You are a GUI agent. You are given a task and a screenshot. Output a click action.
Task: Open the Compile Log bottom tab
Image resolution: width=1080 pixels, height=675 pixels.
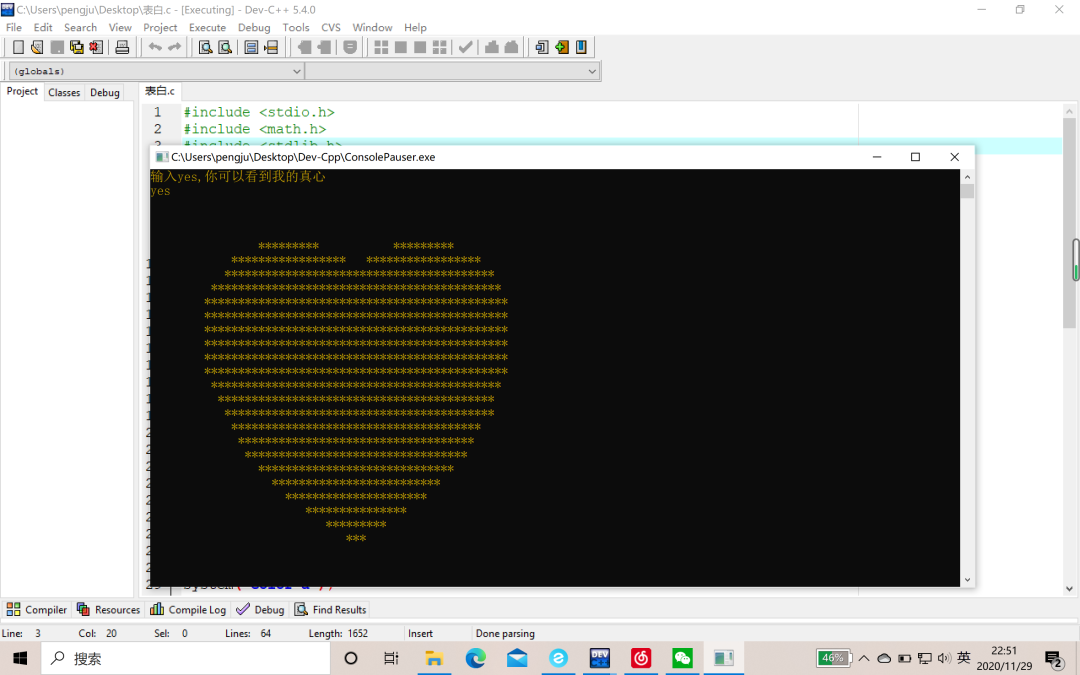[188, 610]
